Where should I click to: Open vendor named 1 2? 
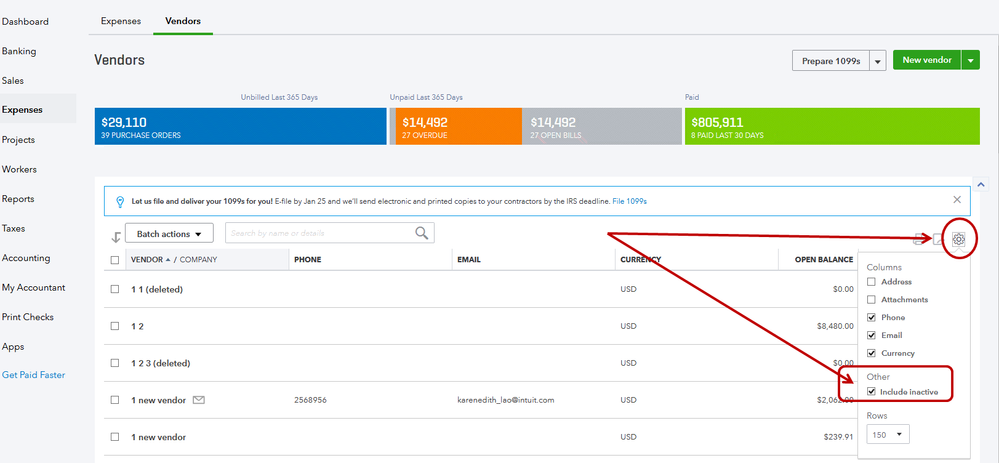click(137, 326)
